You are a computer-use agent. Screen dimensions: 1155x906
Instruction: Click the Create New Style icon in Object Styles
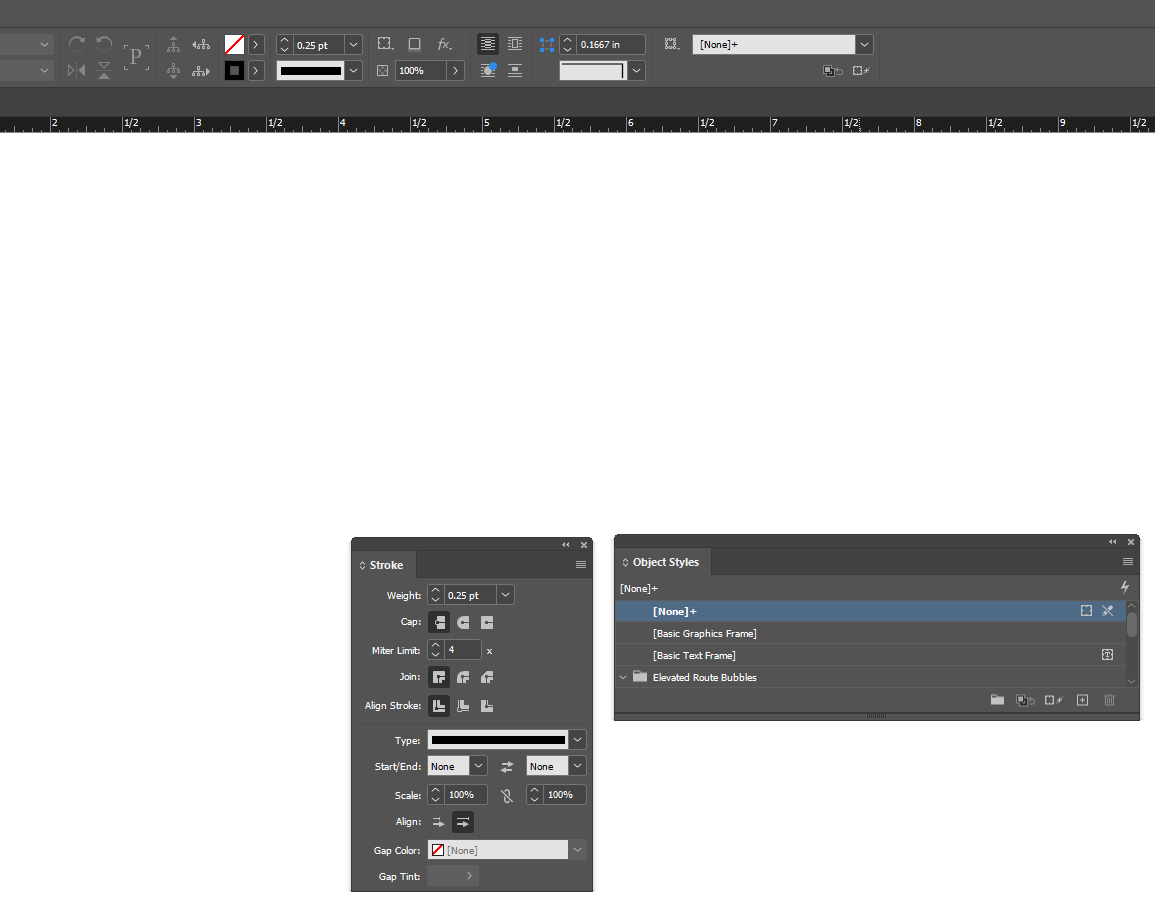[x=1082, y=700]
